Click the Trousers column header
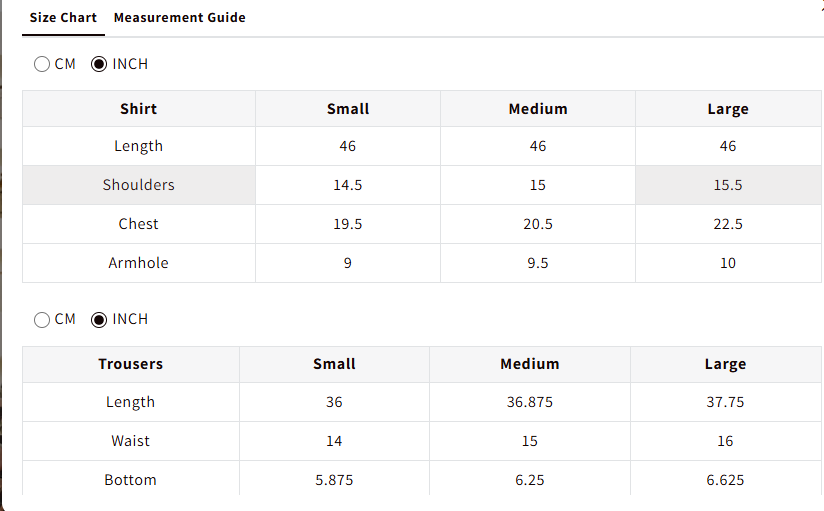The width and height of the screenshot is (824, 511). coord(131,364)
